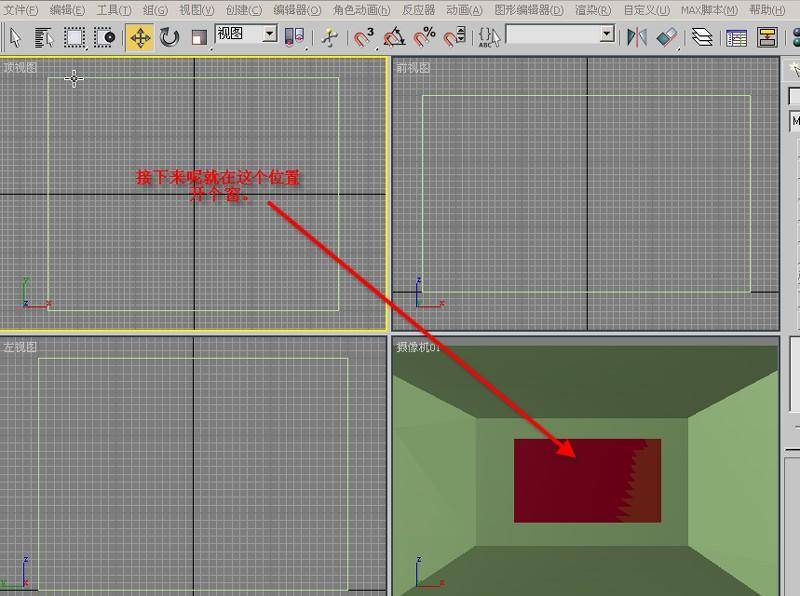Toggle Percent Snap button
The width and height of the screenshot is (800, 596).
pos(425,38)
